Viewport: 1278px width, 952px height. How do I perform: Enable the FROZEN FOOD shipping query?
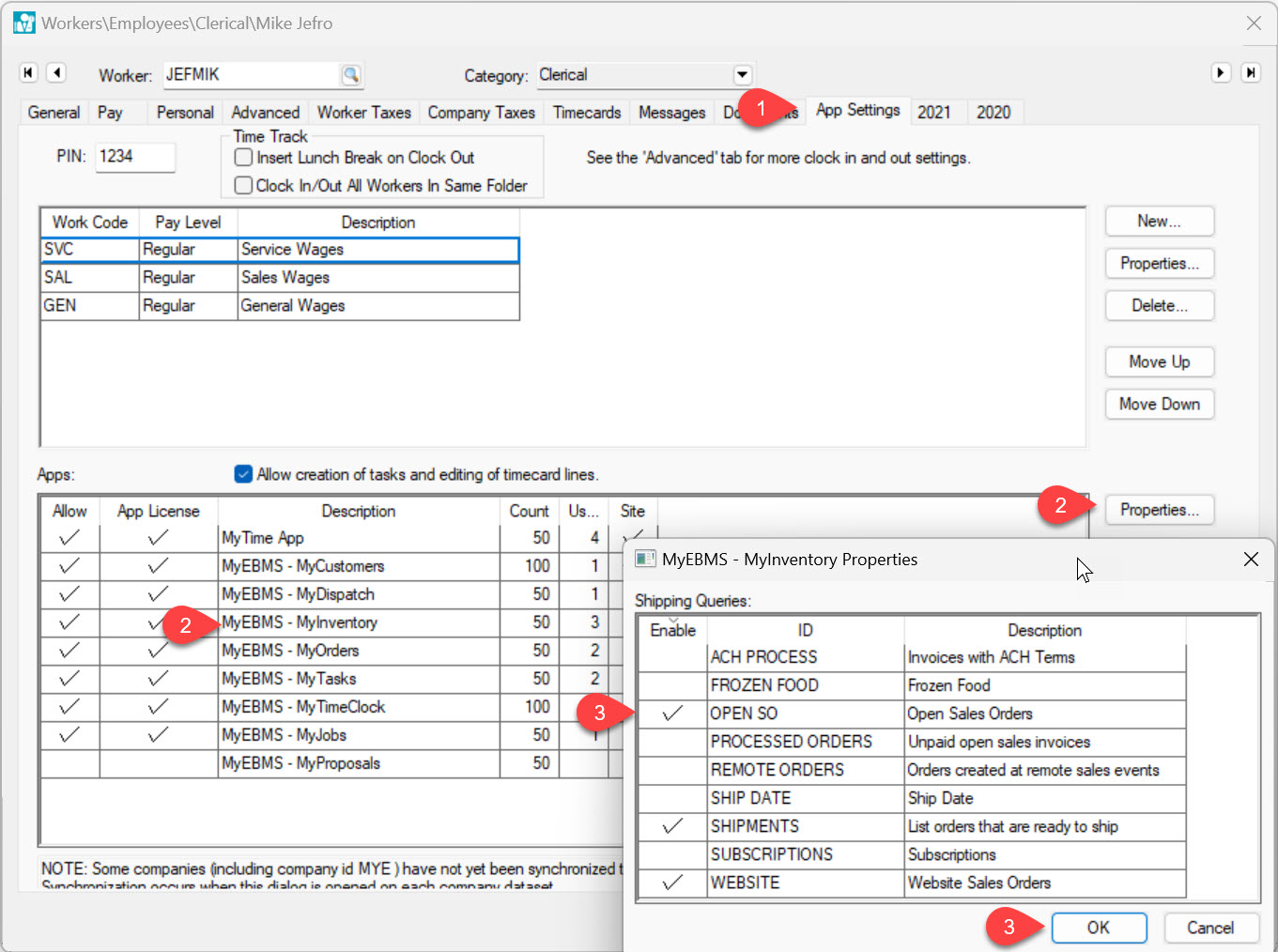pos(672,685)
